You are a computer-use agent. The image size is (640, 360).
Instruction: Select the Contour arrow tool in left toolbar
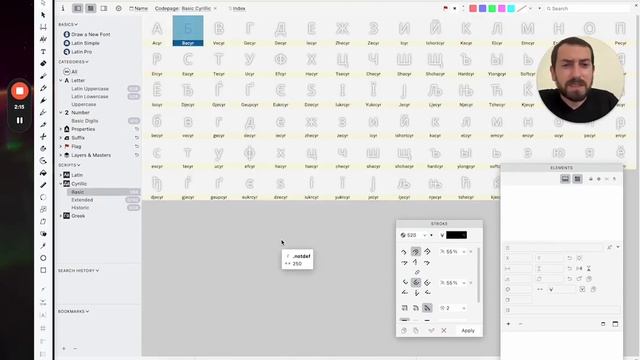click(43, 15)
